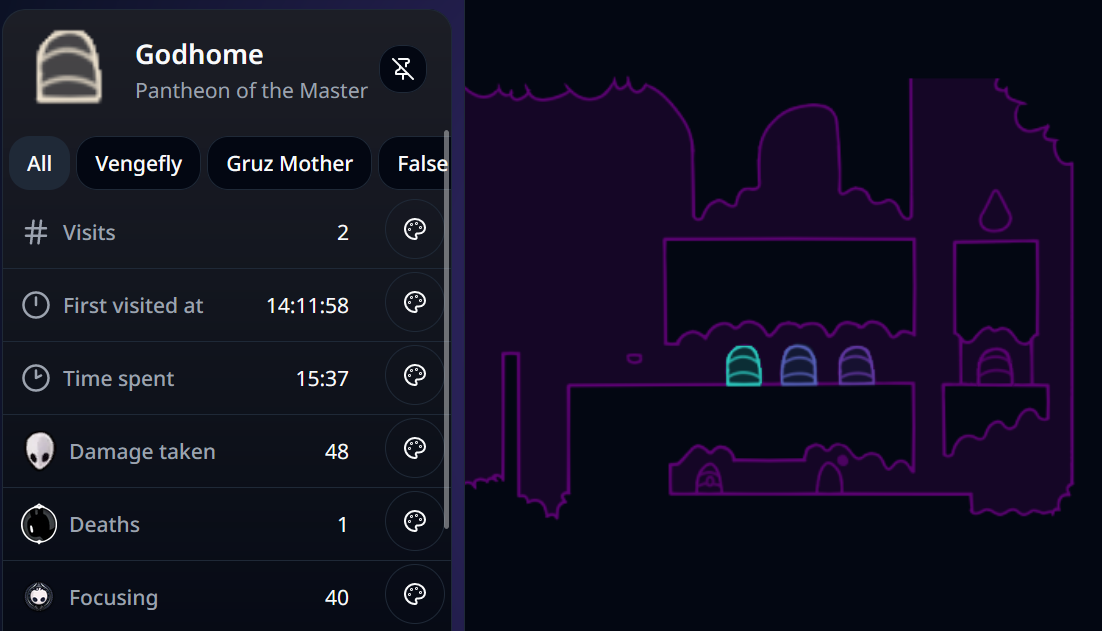The height and width of the screenshot is (631, 1102).
Task: Unpin the Godhome stats panel
Action: [x=403, y=69]
